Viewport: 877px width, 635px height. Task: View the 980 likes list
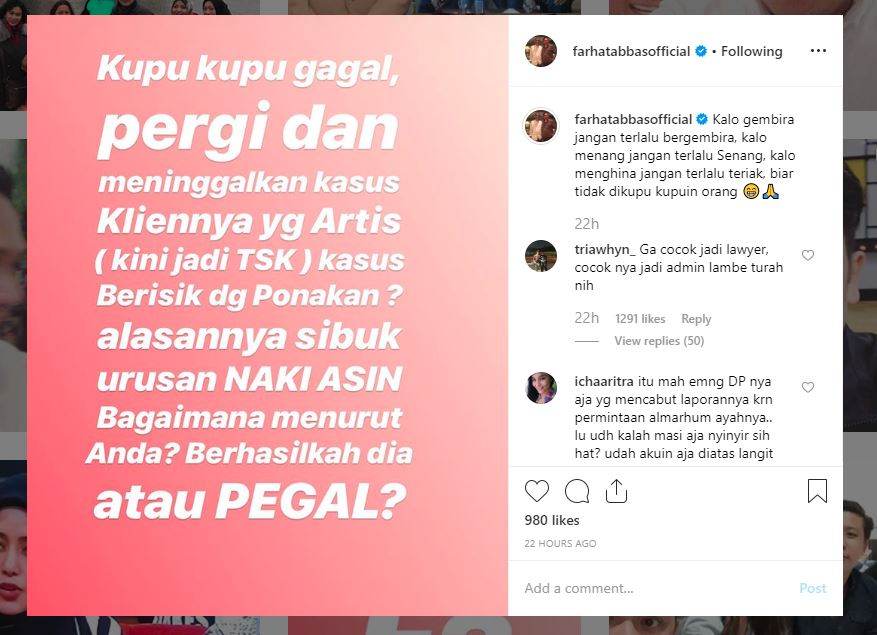[x=552, y=520]
